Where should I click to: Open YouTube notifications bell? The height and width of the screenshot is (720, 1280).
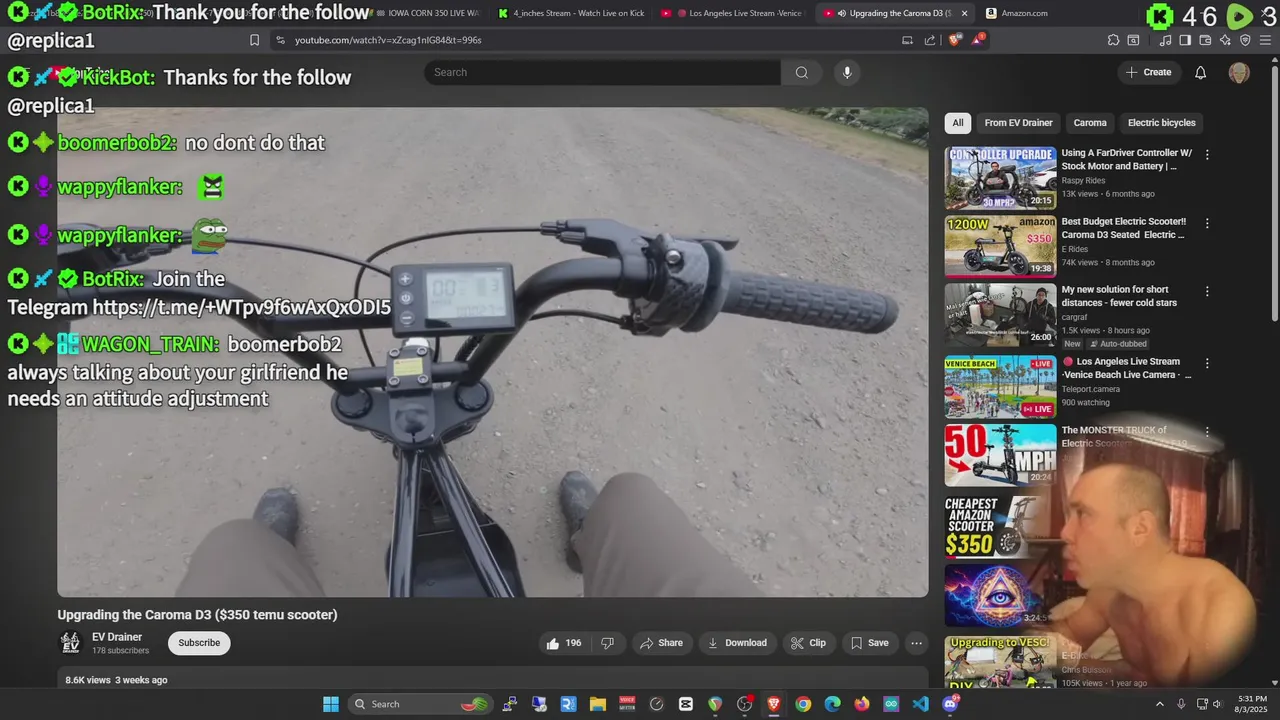(x=1201, y=72)
